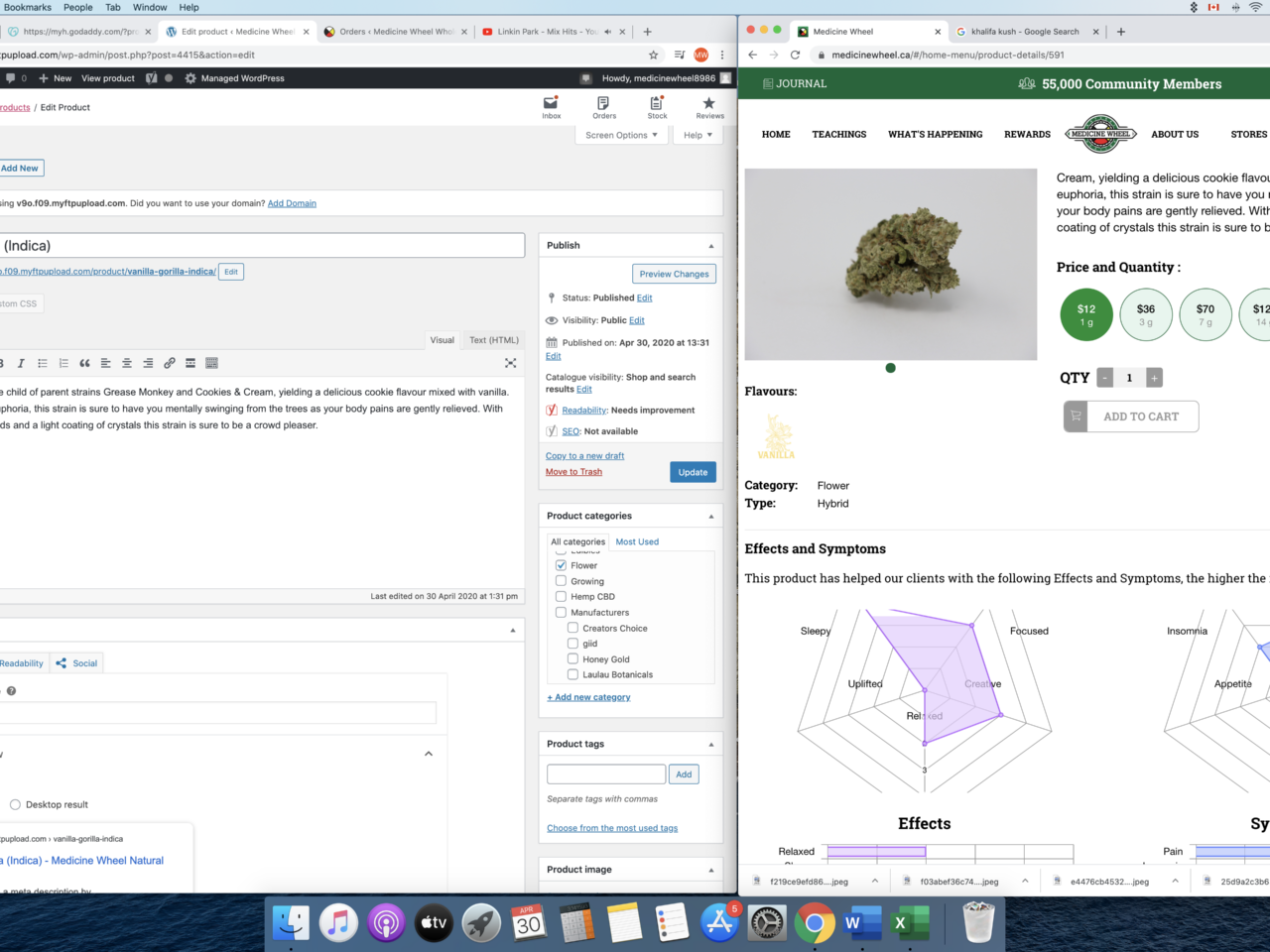The width and height of the screenshot is (1270, 952).
Task: Reload the Medicine Wheel page in the right browser
Action: 795,56
